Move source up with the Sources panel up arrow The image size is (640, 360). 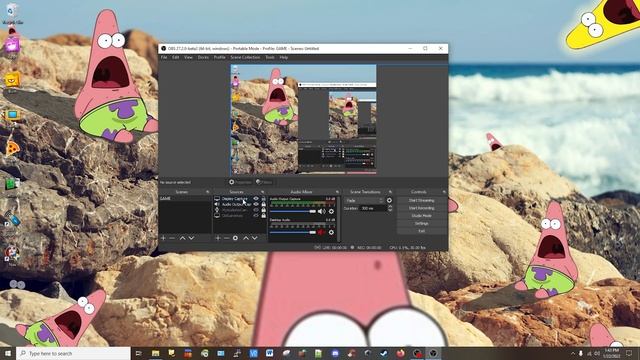[246, 238]
